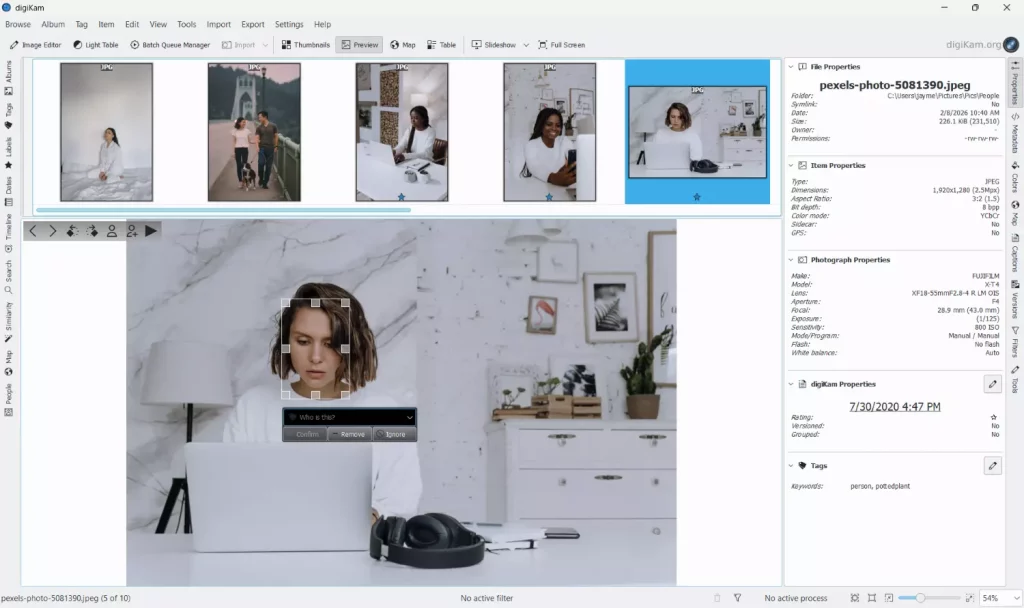The image size is (1024, 608).
Task: Click the filter funnel icon in status bar
Action: point(737,598)
